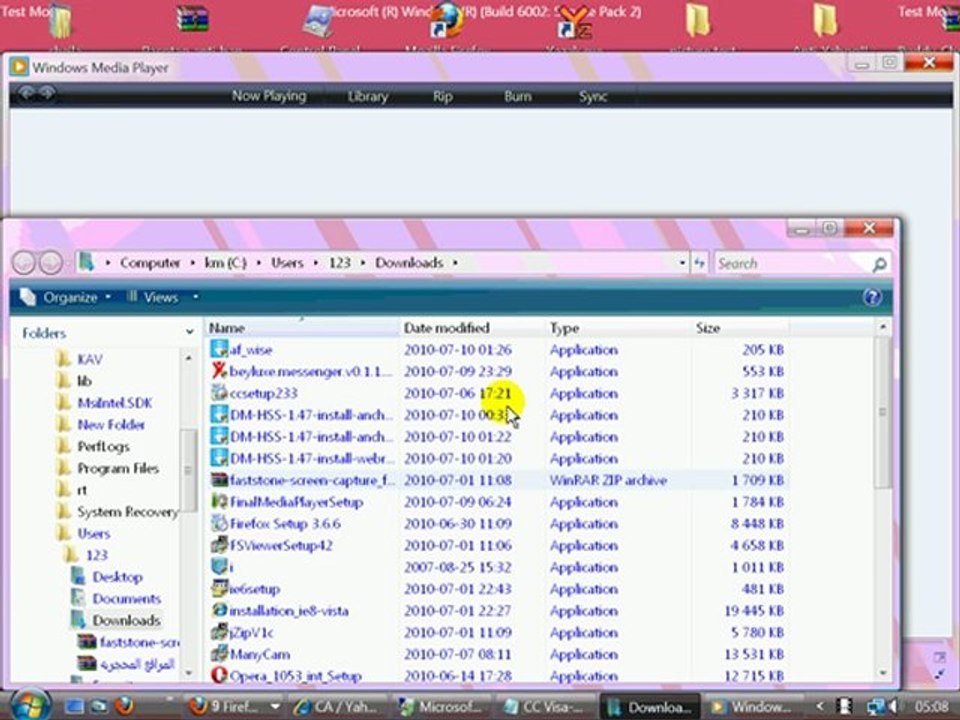Switch to CC Visa taskbar button
Screen dimensions: 960x720
tap(546, 707)
